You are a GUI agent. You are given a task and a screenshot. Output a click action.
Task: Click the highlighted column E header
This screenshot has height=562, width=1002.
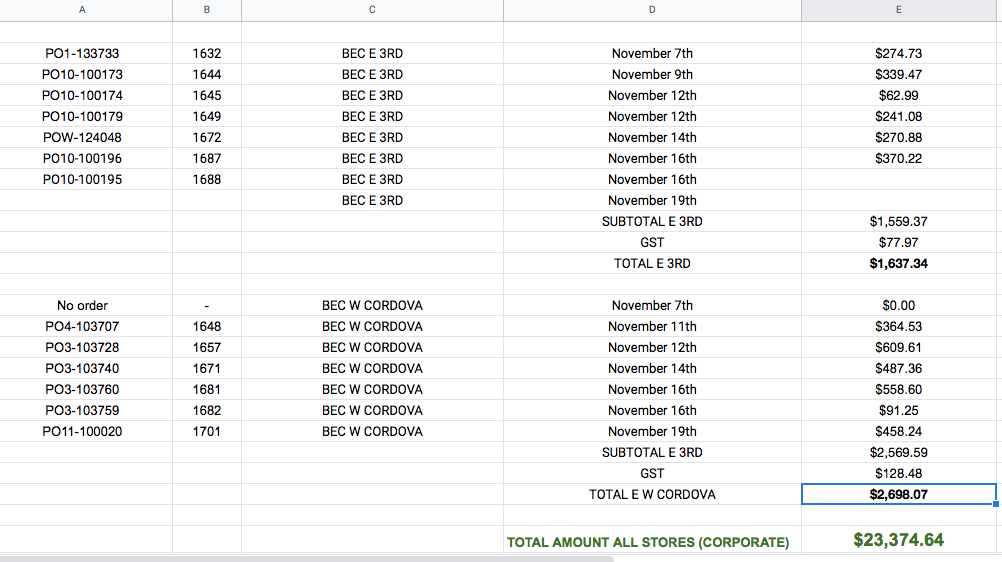pos(898,10)
